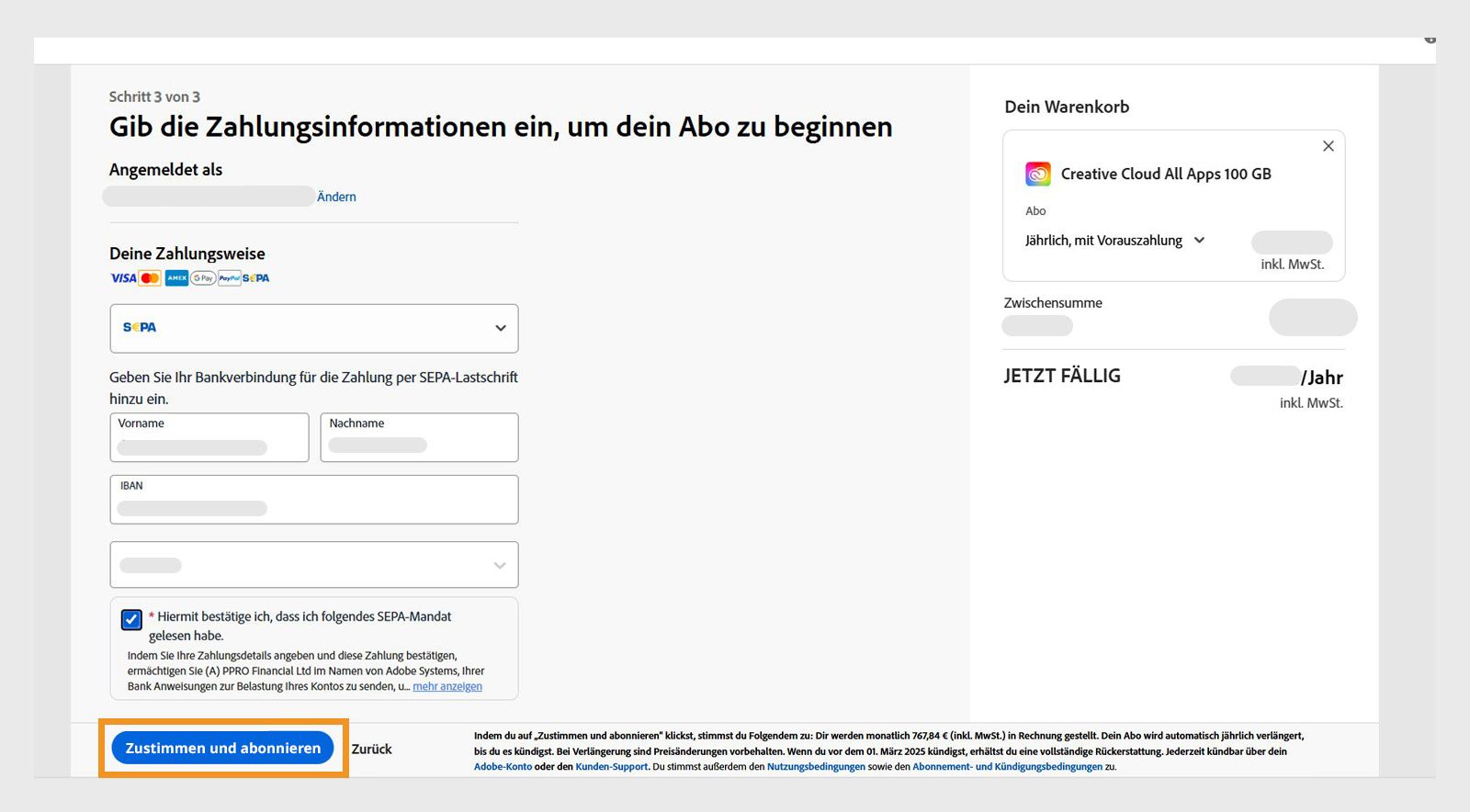The height and width of the screenshot is (812, 1470).
Task: Focus the Nachname input field
Action: pyautogui.click(x=419, y=437)
